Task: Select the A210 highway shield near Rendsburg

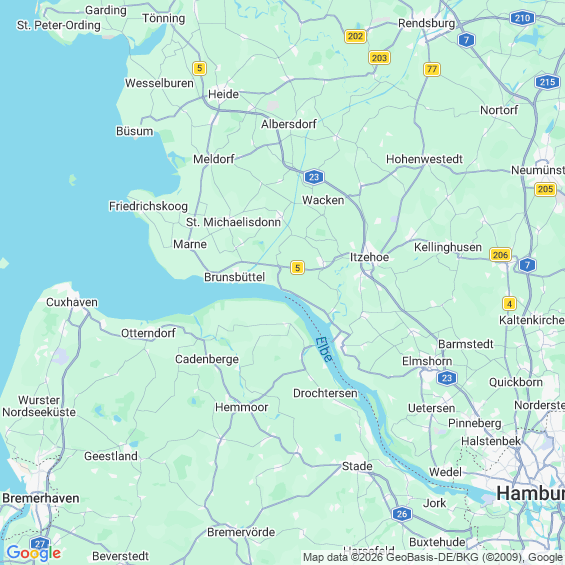Action: 522,18
